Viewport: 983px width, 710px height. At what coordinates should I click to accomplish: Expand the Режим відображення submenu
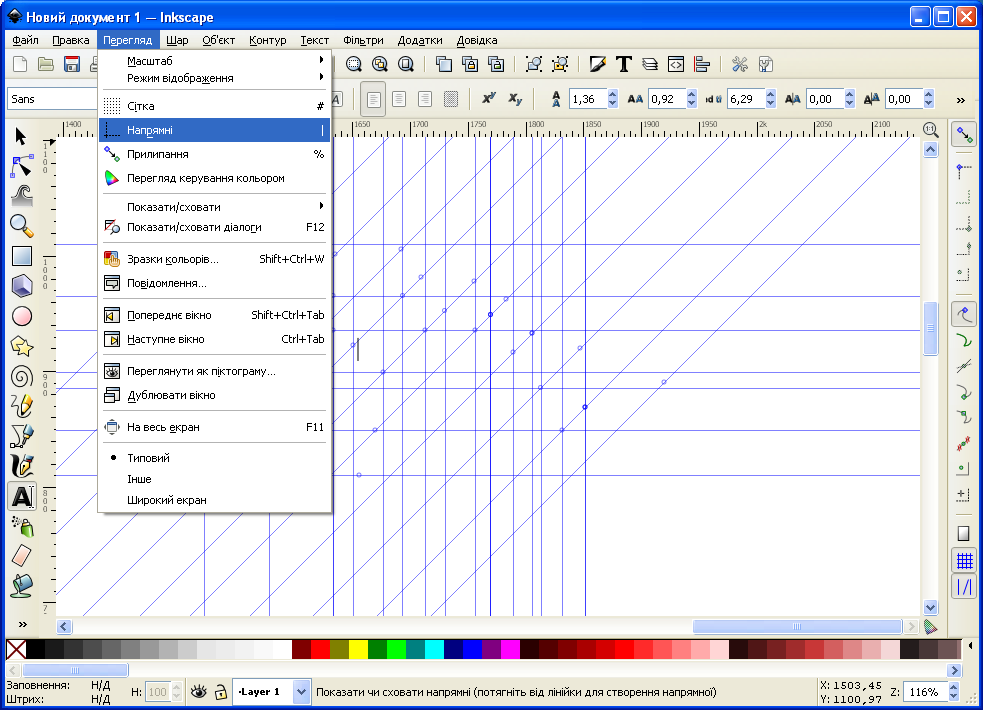coord(214,78)
